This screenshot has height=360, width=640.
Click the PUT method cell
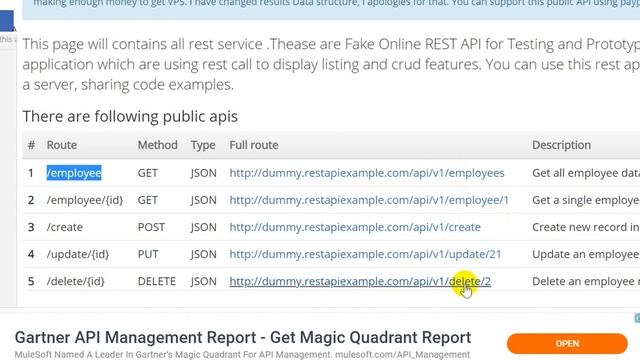point(148,254)
